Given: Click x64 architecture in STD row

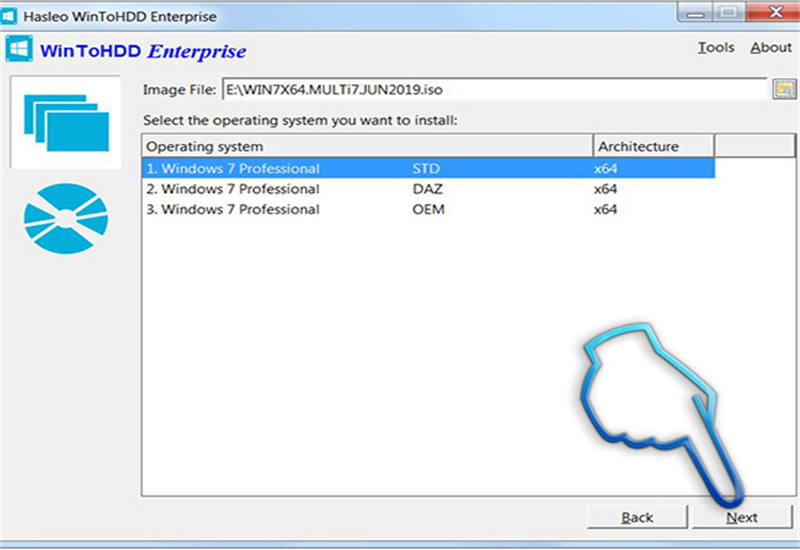Looking at the screenshot, I should click(605, 168).
